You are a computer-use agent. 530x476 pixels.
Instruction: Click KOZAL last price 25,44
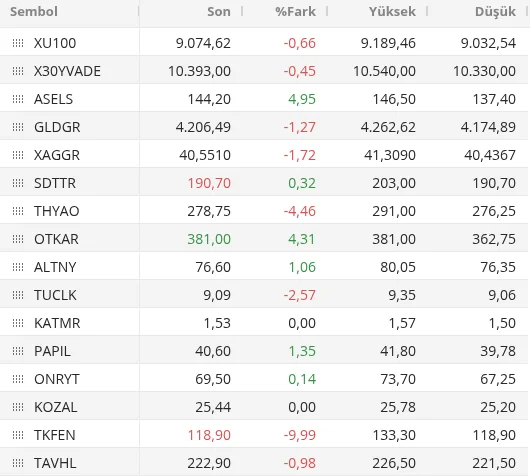click(x=213, y=407)
